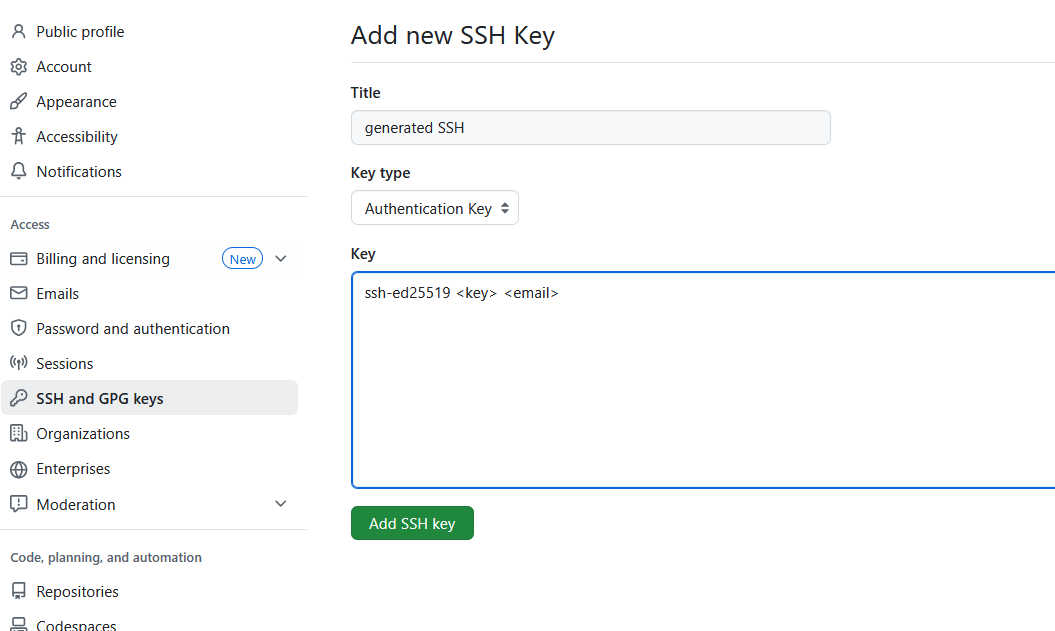Click the Emails envelope icon
The height and width of the screenshot is (631, 1055).
click(x=18, y=294)
